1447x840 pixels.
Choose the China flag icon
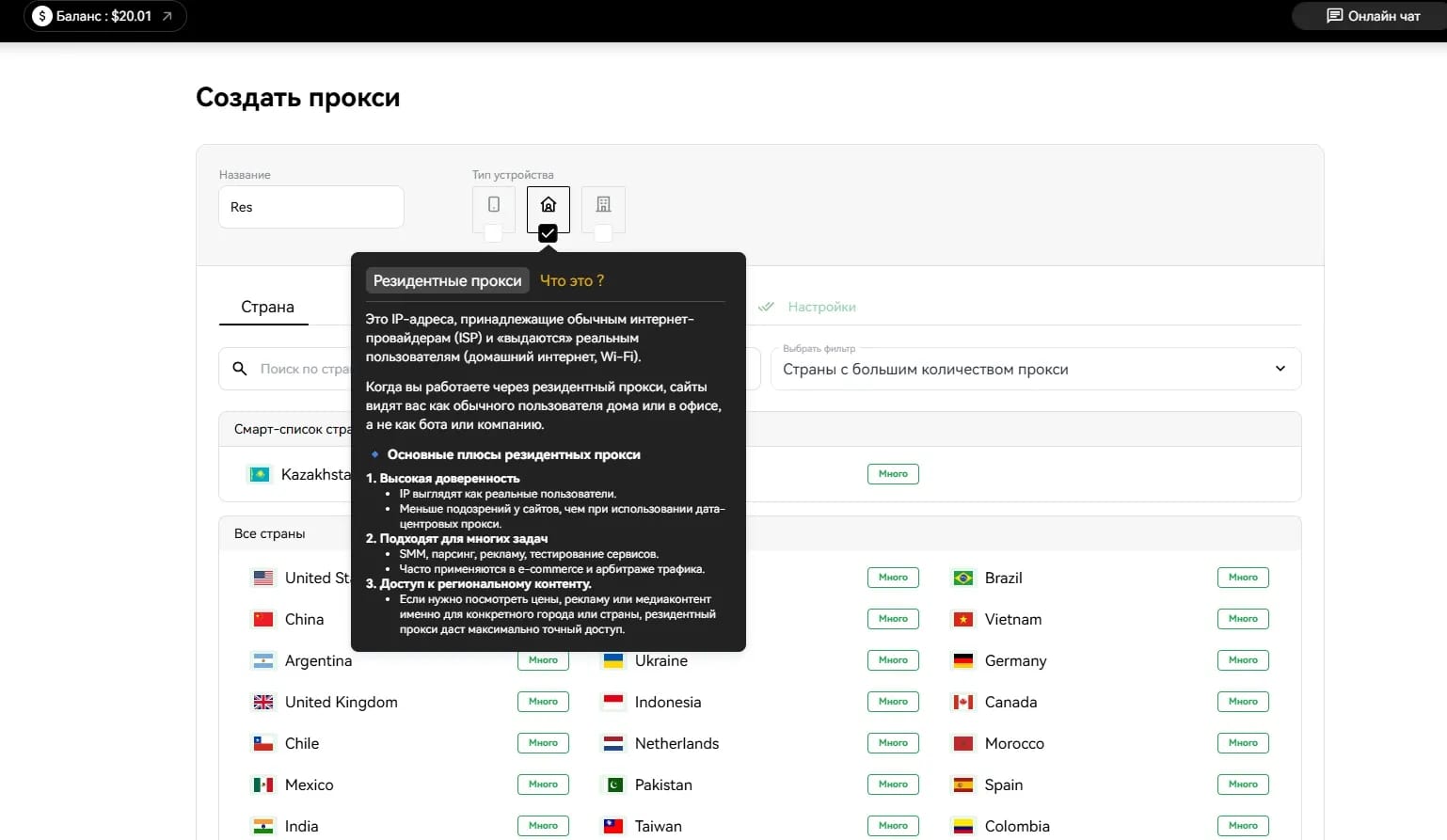click(263, 619)
